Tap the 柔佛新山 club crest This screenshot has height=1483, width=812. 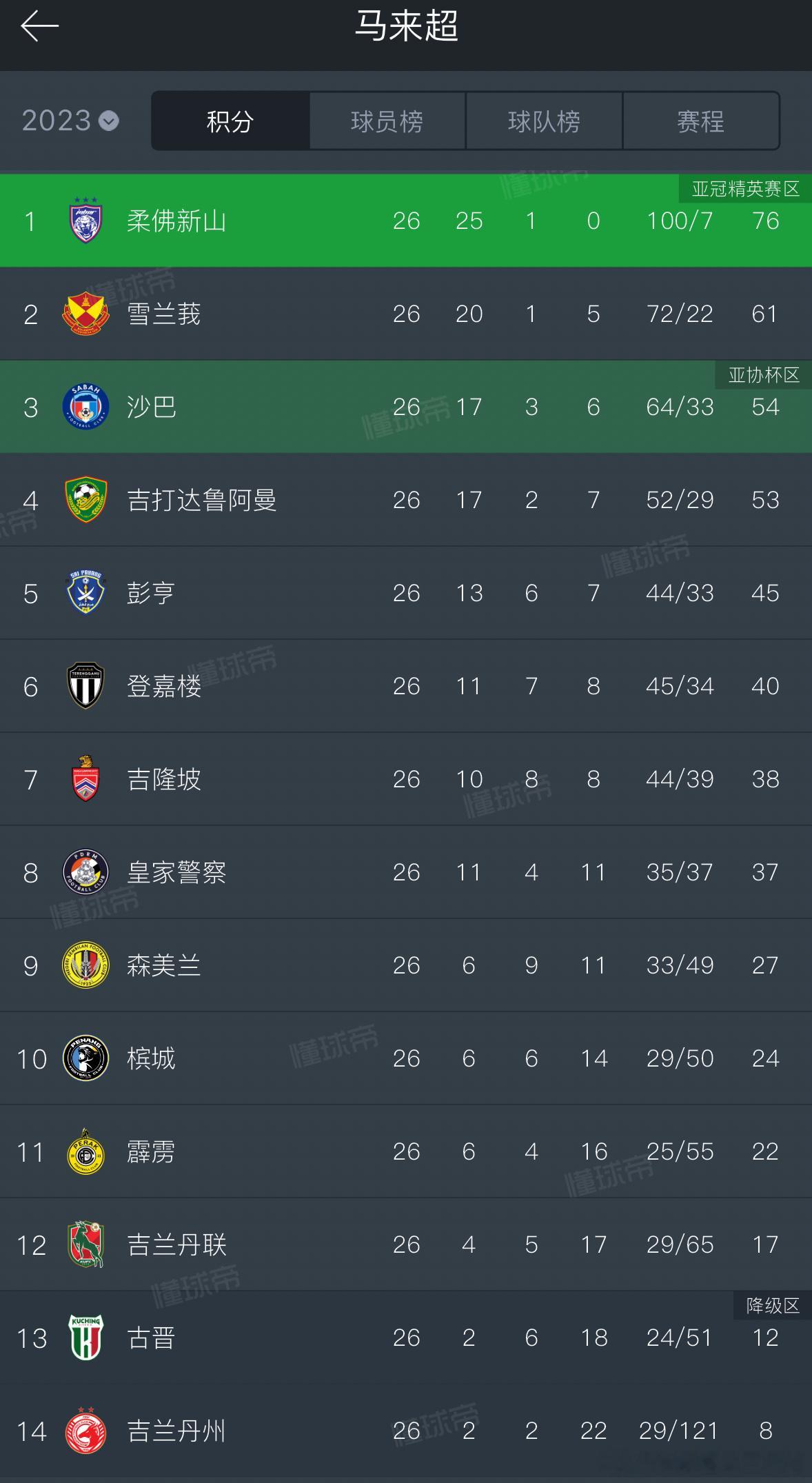point(85,221)
